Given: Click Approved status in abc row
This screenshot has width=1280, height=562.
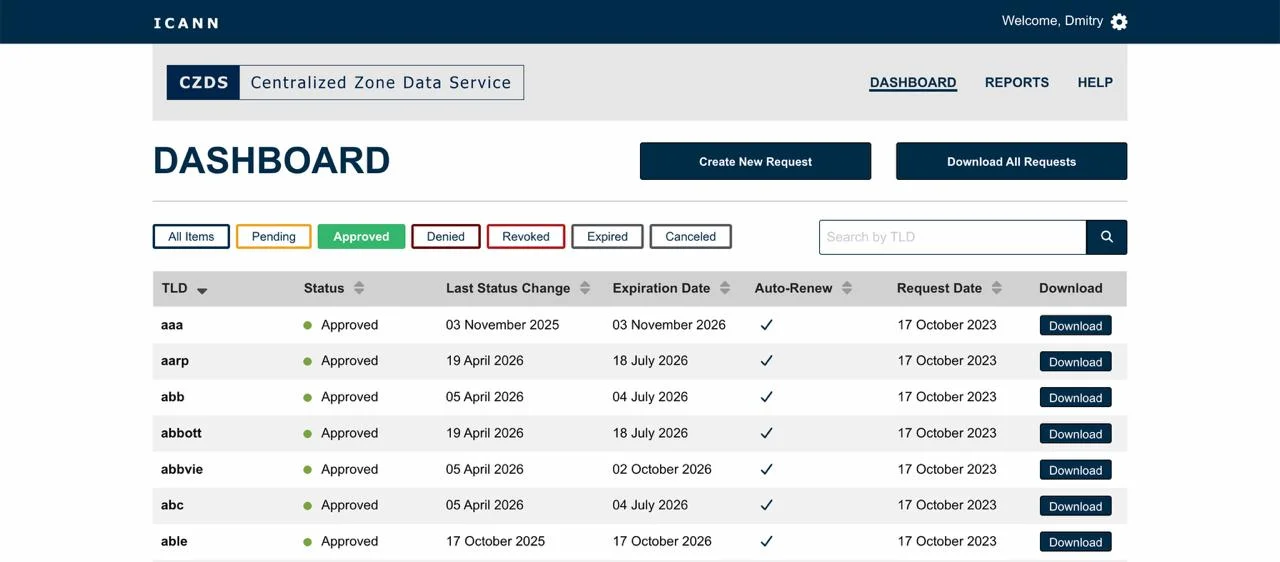Looking at the screenshot, I should [349, 505].
